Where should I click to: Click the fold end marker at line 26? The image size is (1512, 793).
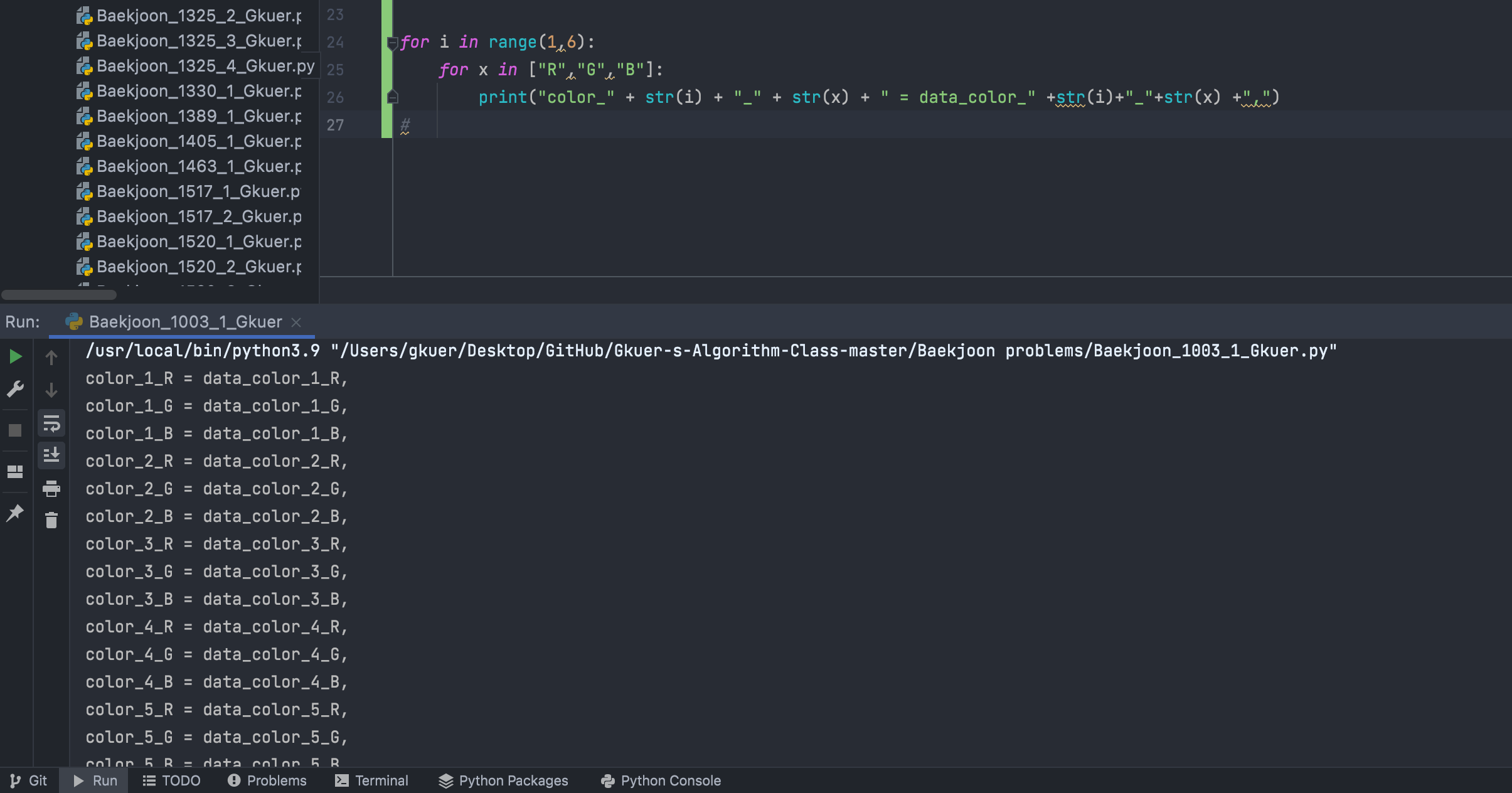393,97
